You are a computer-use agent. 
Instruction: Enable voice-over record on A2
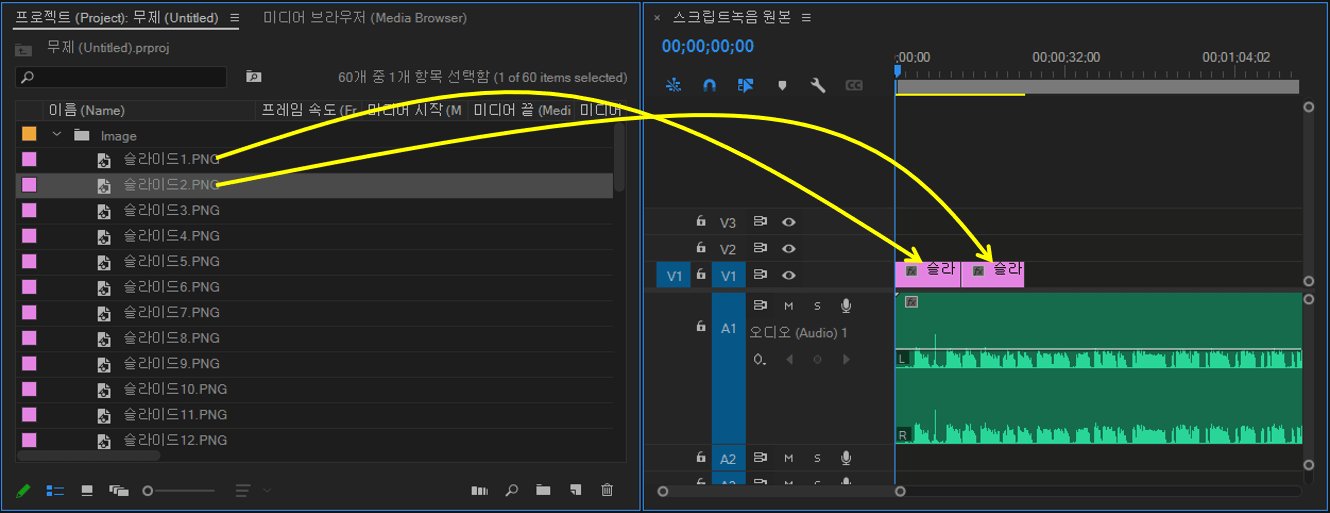click(846, 458)
